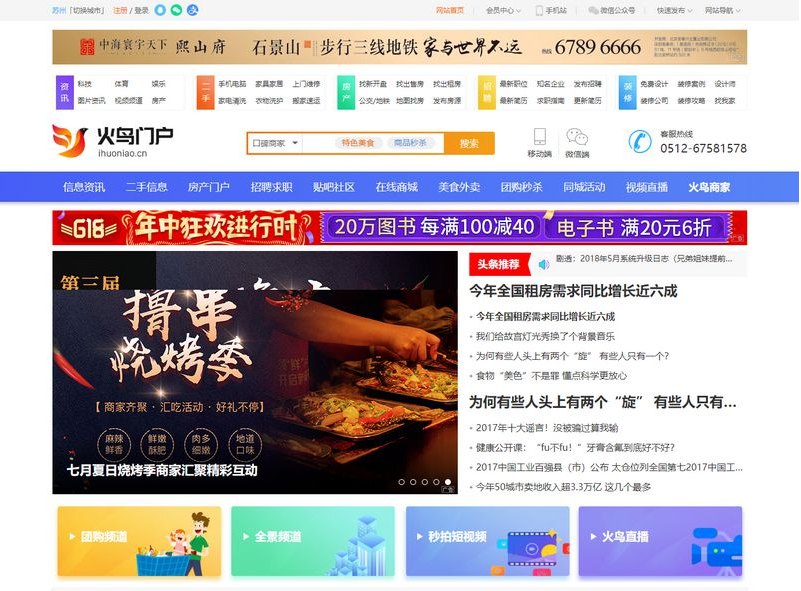Click the green WeChat login icon
Image resolution: width=801 pixels, height=591 pixels.
(x=176, y=10)
